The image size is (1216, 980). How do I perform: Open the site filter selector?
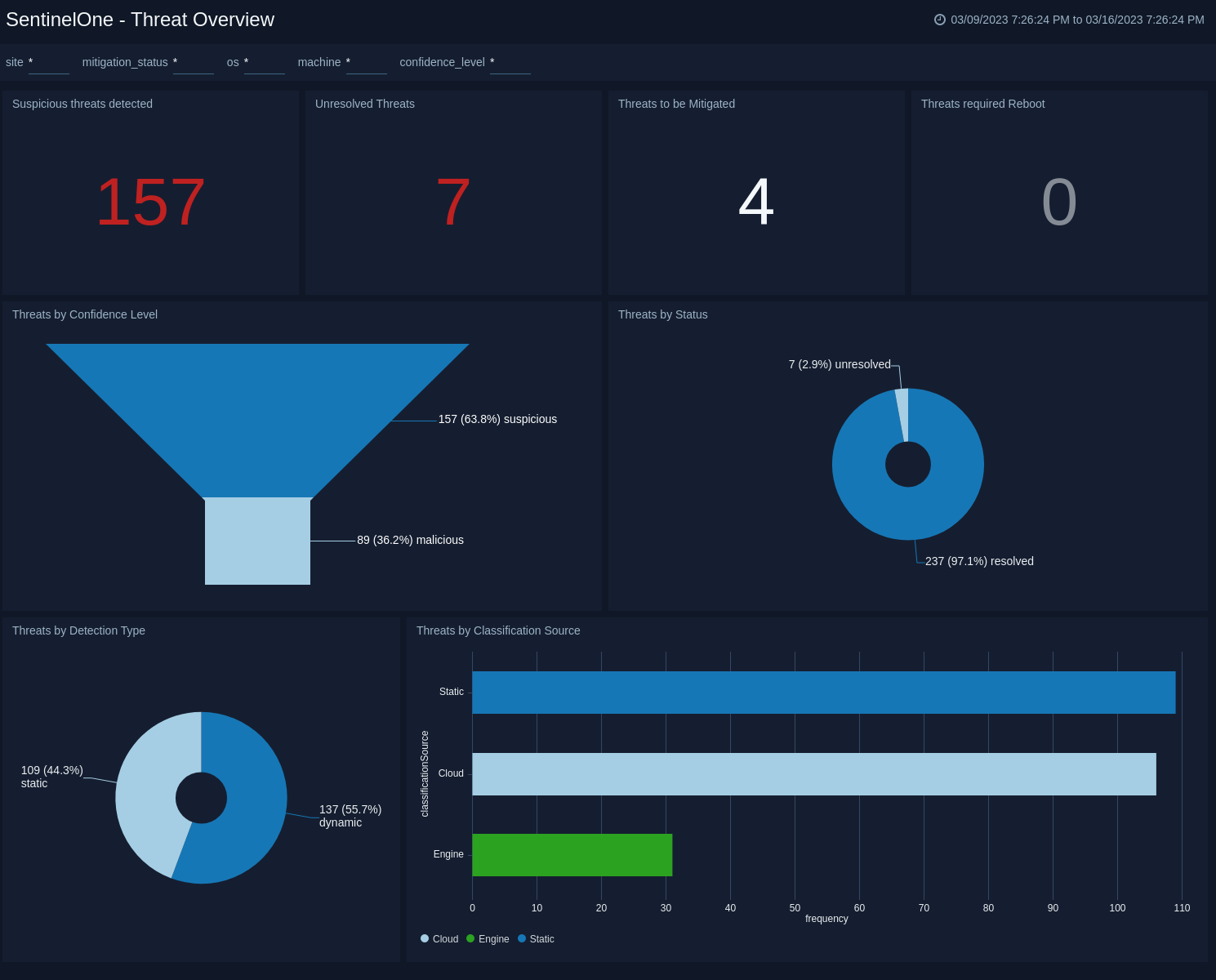[x=48, y=63]
